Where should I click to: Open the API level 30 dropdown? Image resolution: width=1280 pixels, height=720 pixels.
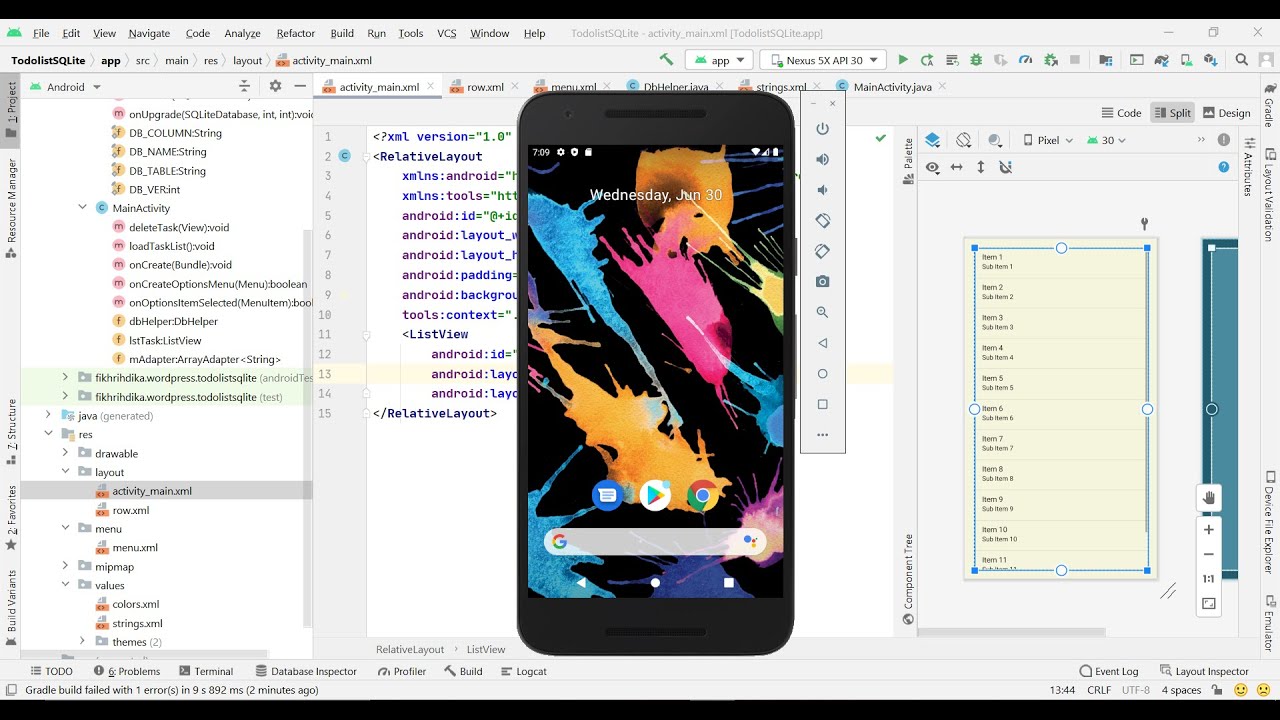coord(1106,140)
